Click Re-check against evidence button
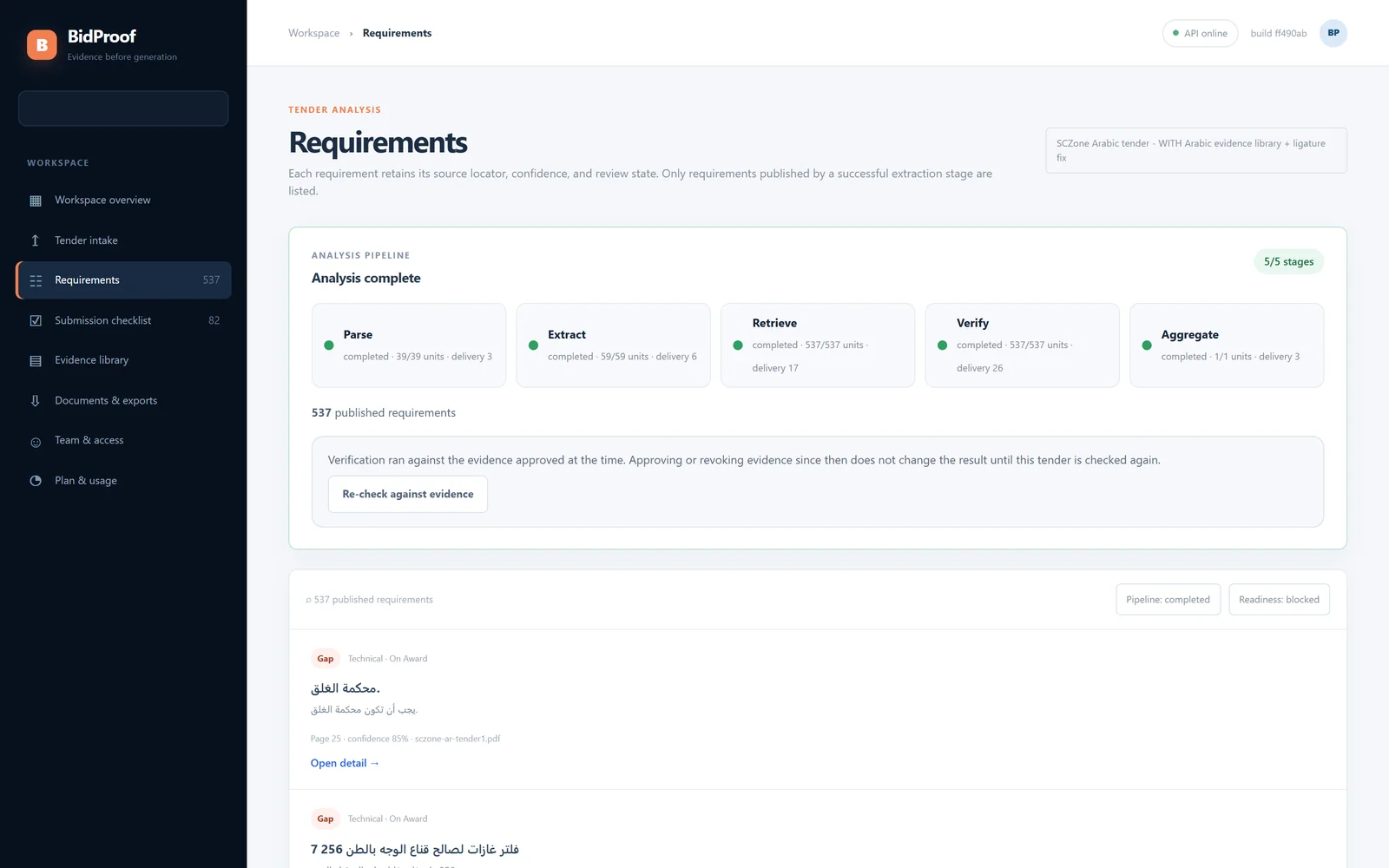This screenshot has height=868, width=1389. coord(408,494)
